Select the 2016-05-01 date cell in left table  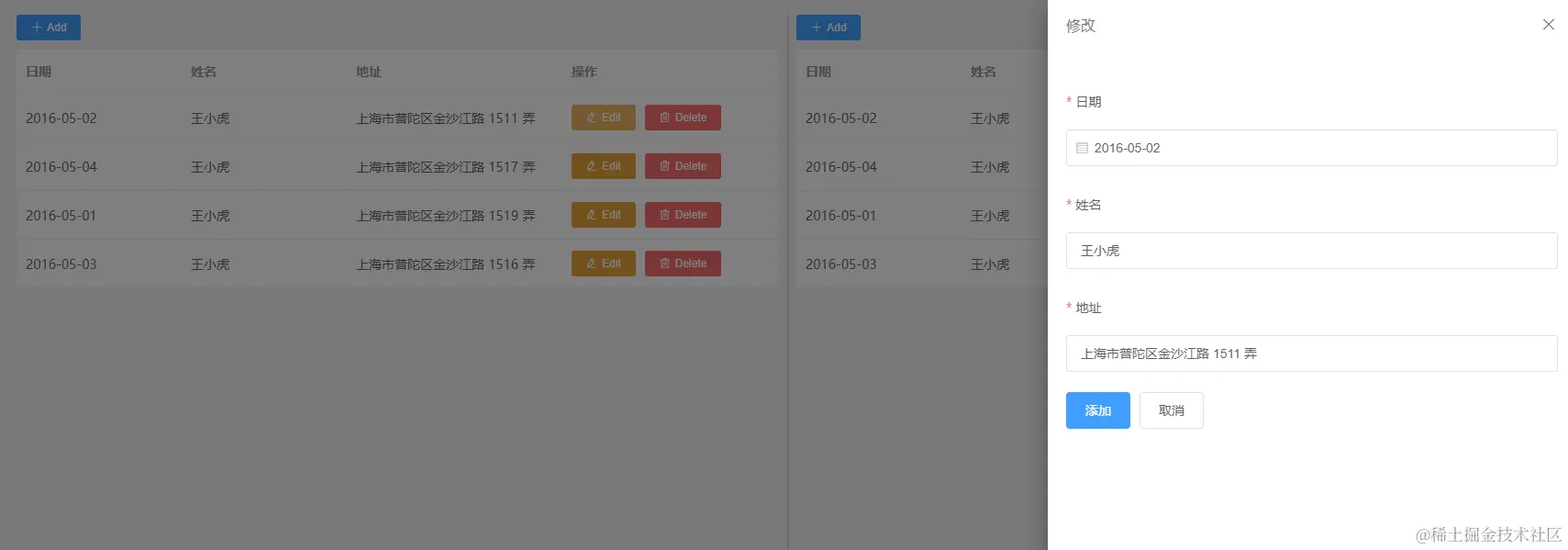[x=61, y=216]
